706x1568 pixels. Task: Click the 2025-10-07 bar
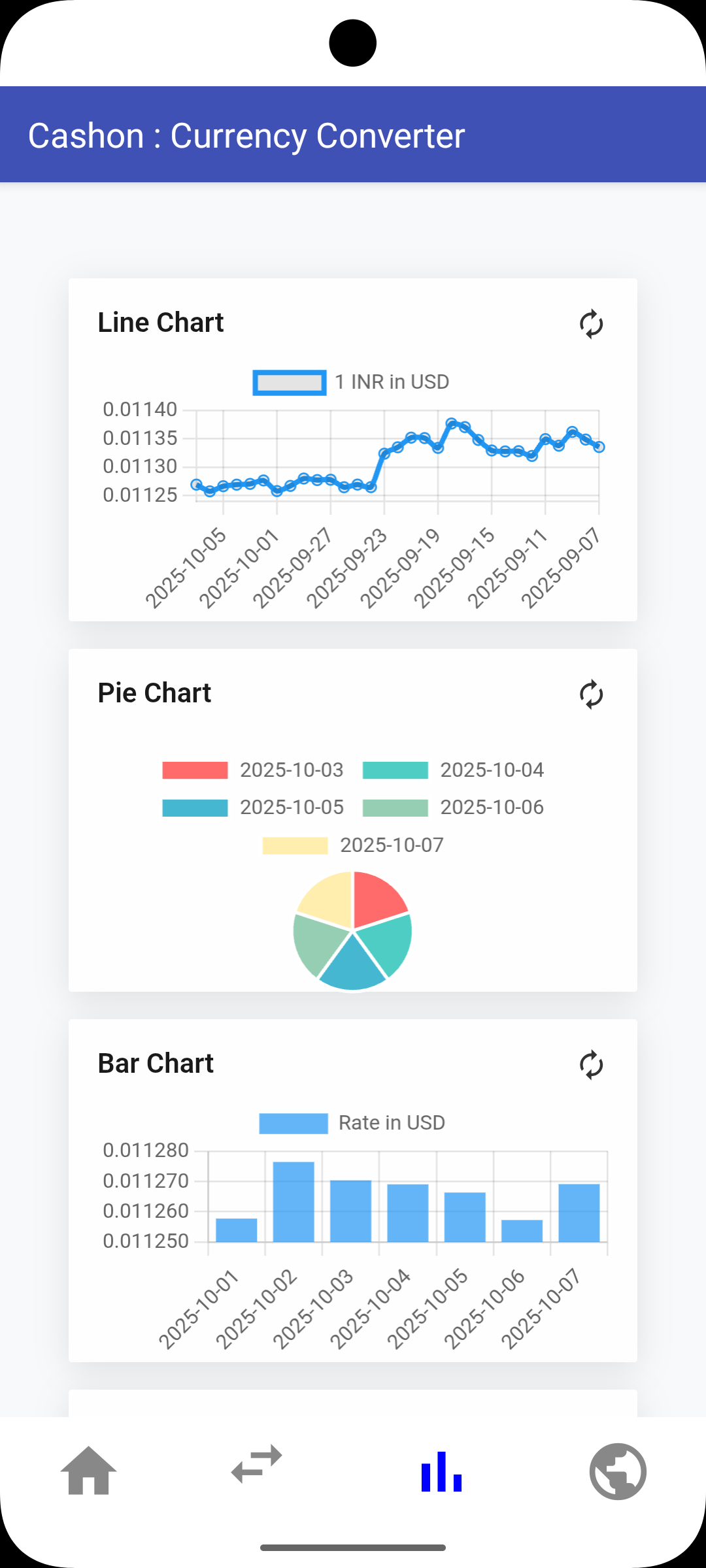pos(579,1212)
